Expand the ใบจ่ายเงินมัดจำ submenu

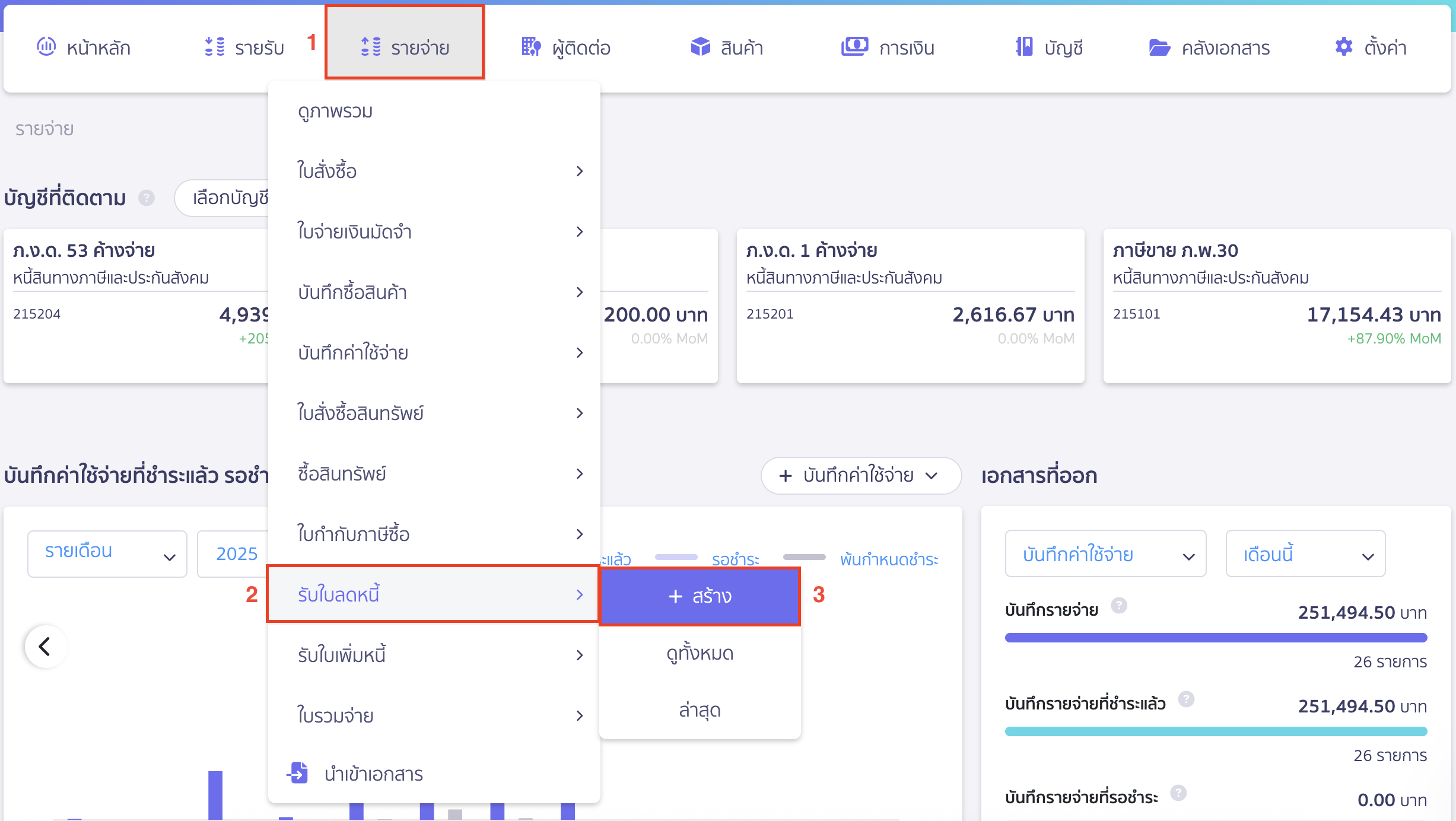tap(434, 232)
